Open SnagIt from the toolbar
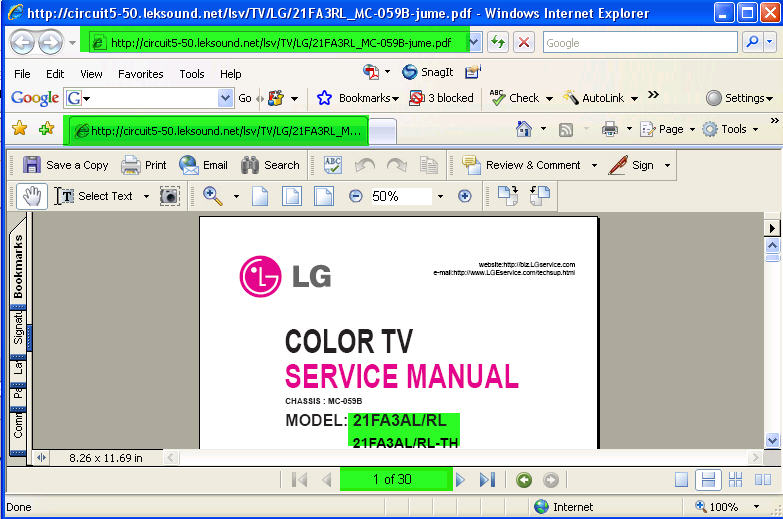Screen dimensions: 783x519 point(428,72)
